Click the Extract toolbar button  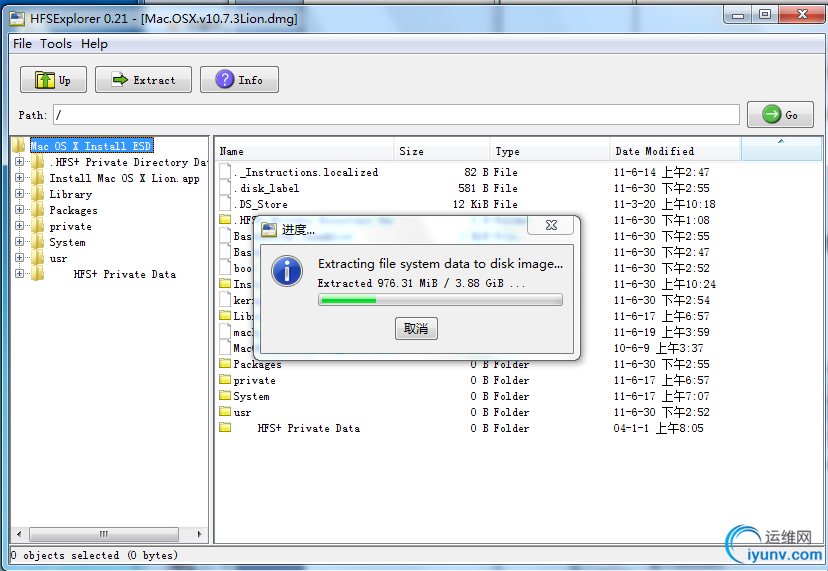coord(143,80)
